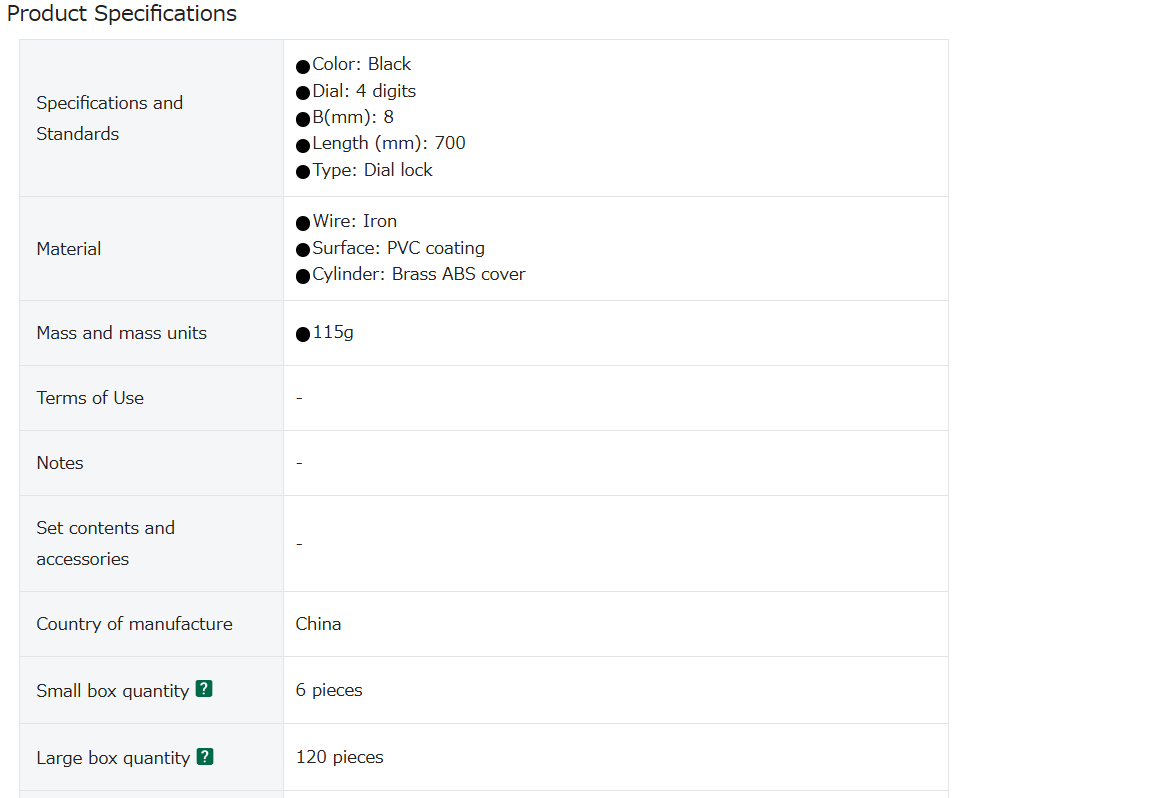Select the Wire: Iron entry
The height and width of the screenshot is (798, 1152).
tap(346, 221)
